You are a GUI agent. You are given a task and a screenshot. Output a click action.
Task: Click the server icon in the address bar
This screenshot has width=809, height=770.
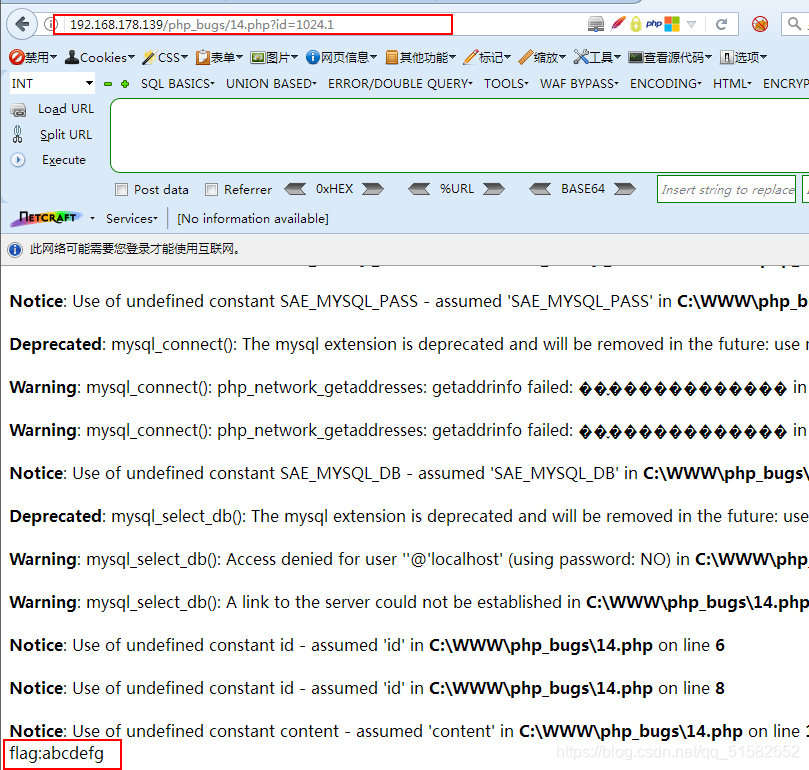coord(596,24)
